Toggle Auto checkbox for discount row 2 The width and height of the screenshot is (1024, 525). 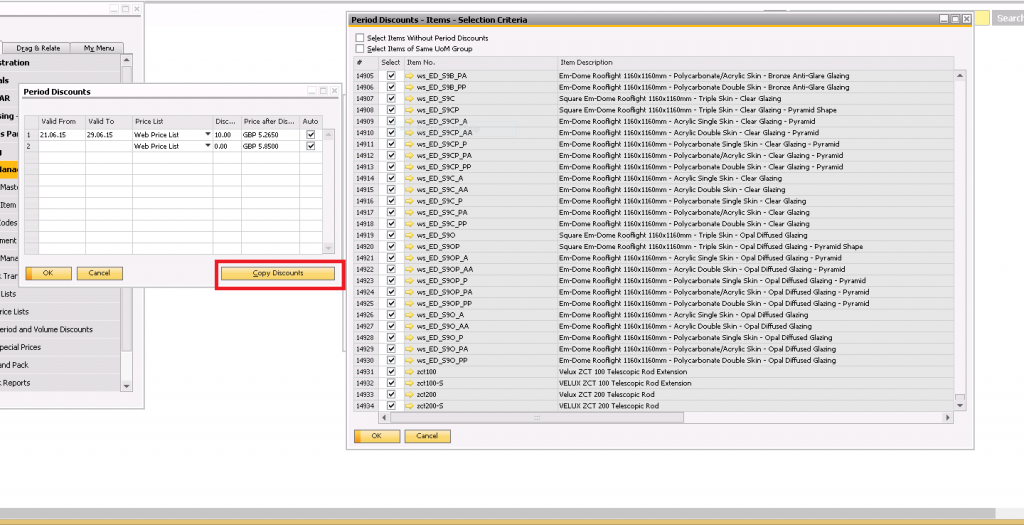[311, 146]
